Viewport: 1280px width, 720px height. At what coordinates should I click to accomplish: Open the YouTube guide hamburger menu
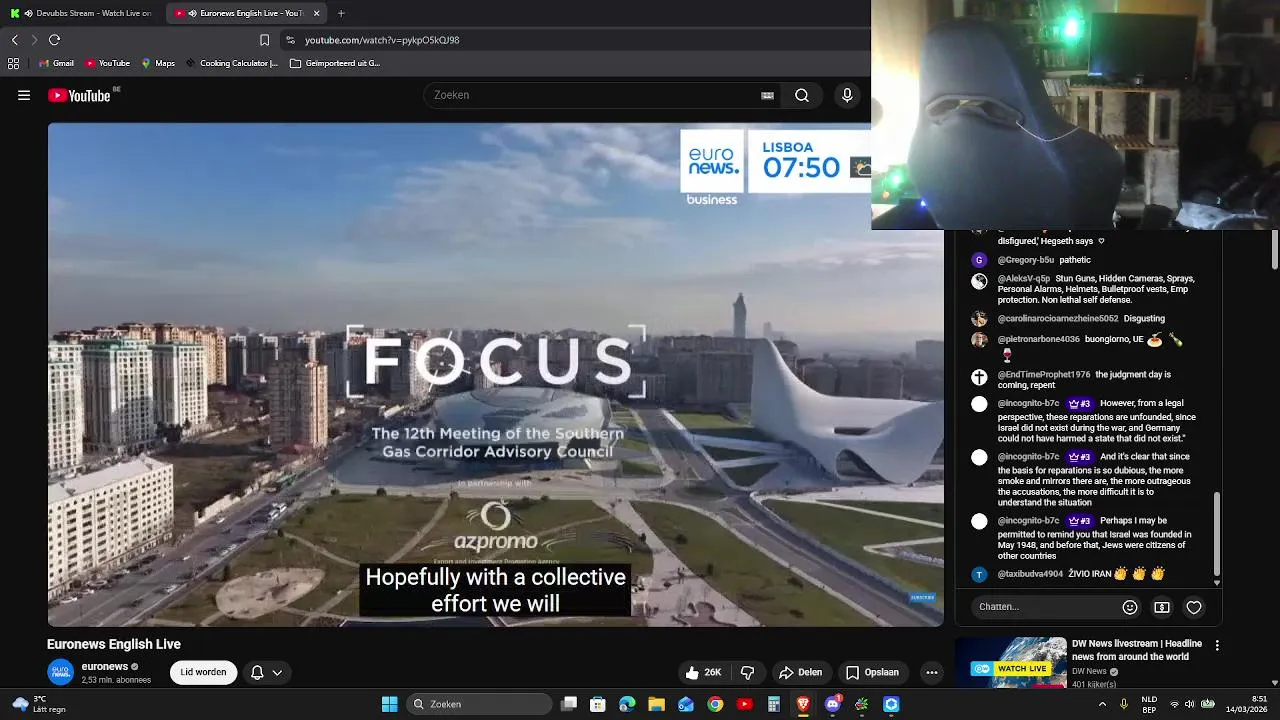24,95
